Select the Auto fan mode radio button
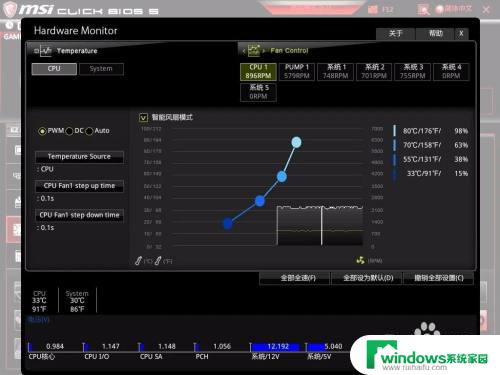 89,131
